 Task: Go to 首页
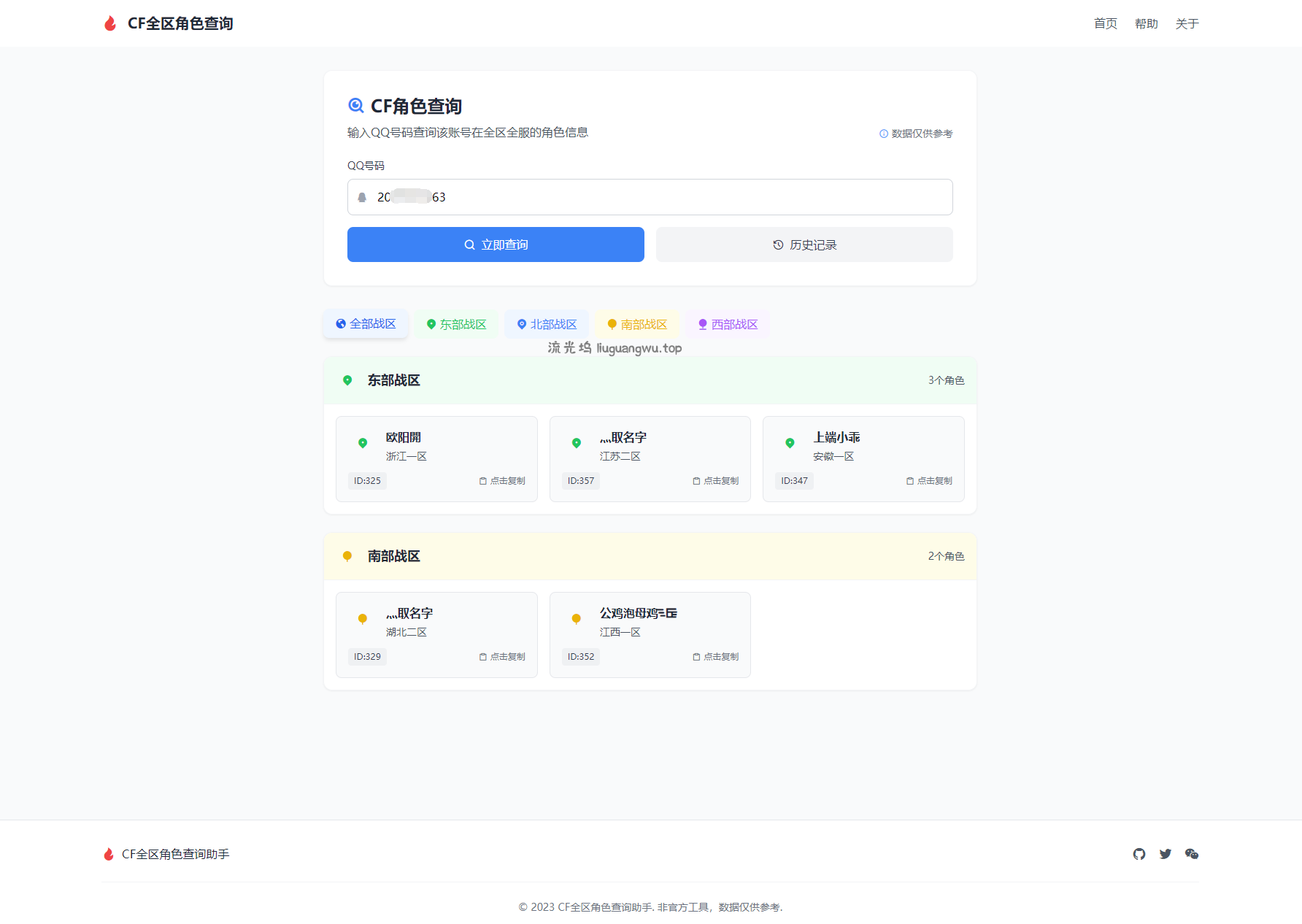tap(1104, 23)
